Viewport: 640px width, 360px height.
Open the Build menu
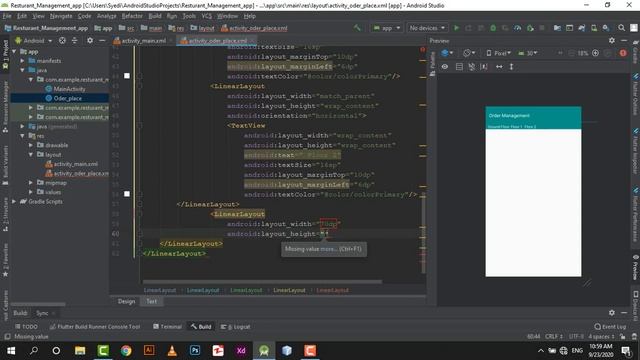coord(155,16)
